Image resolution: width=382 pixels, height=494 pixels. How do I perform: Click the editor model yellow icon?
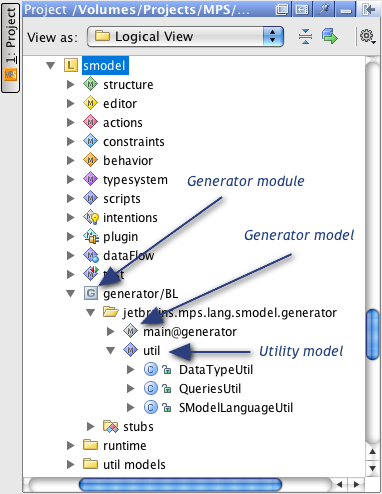coord(90,103)
